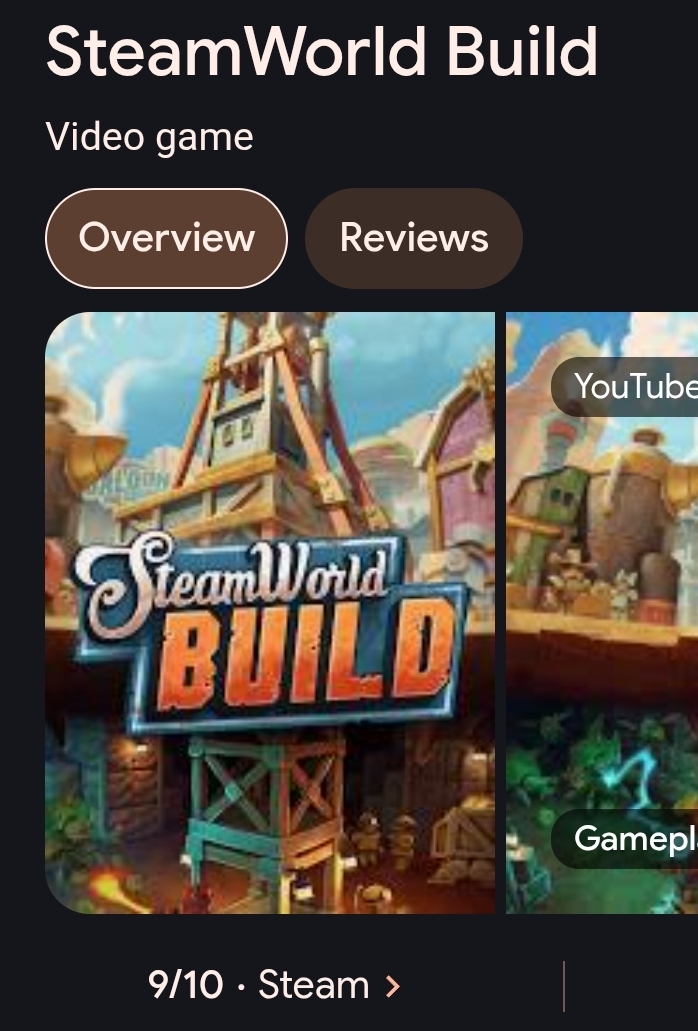Click the YouTube source badge
Image resolution: width=698 pixels, height=1031 pixels.
point(626,387)
